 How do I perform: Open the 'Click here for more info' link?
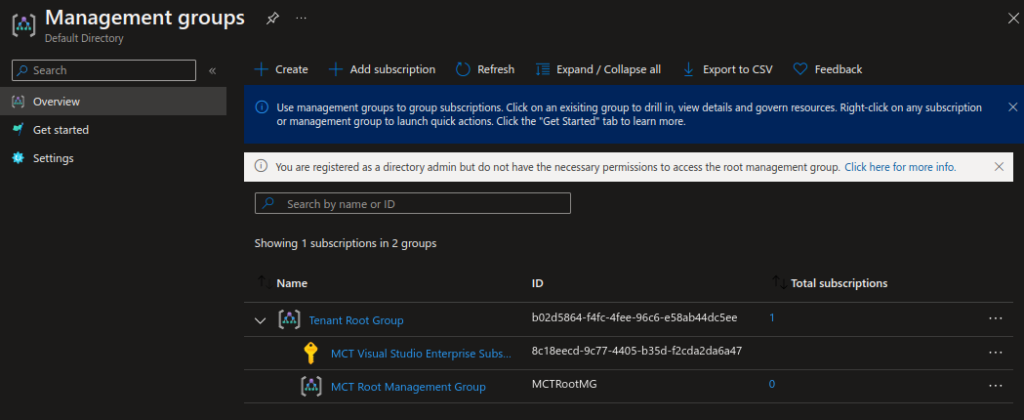(x=900, y=167)
